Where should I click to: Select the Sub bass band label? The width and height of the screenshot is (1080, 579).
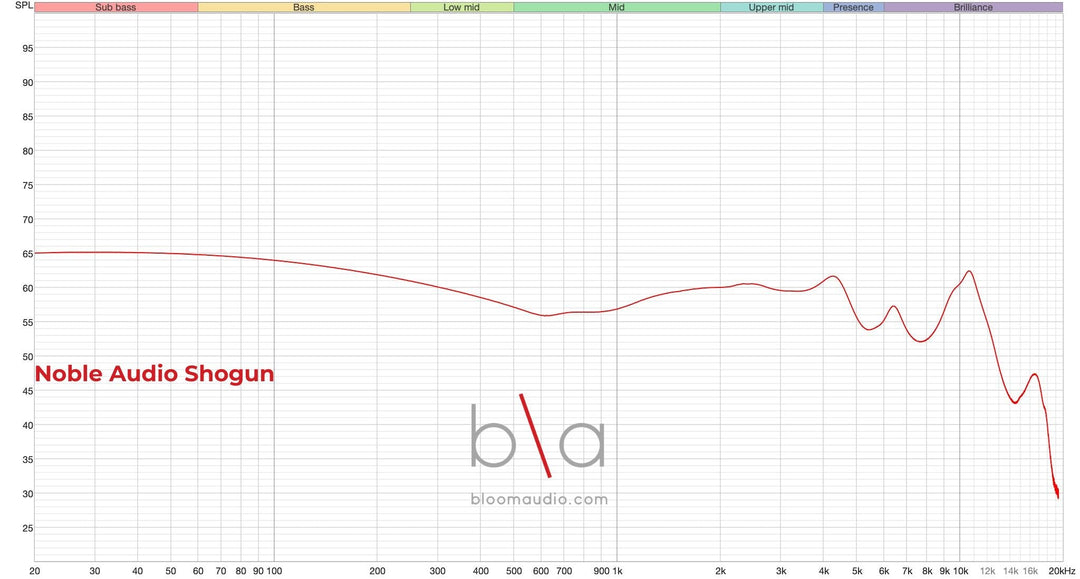(x=116, y=7)
